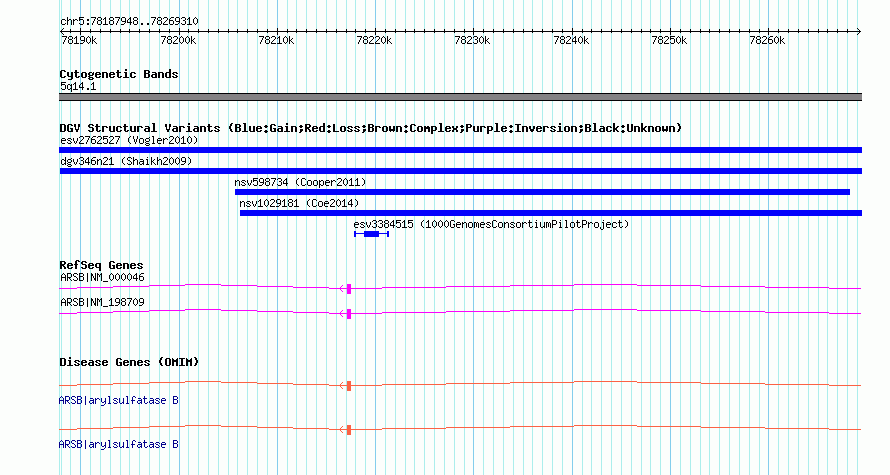Screen dimensions: 890x475
Task: Click the 78220k ruler mark
Action: click(x=374, y=40)
